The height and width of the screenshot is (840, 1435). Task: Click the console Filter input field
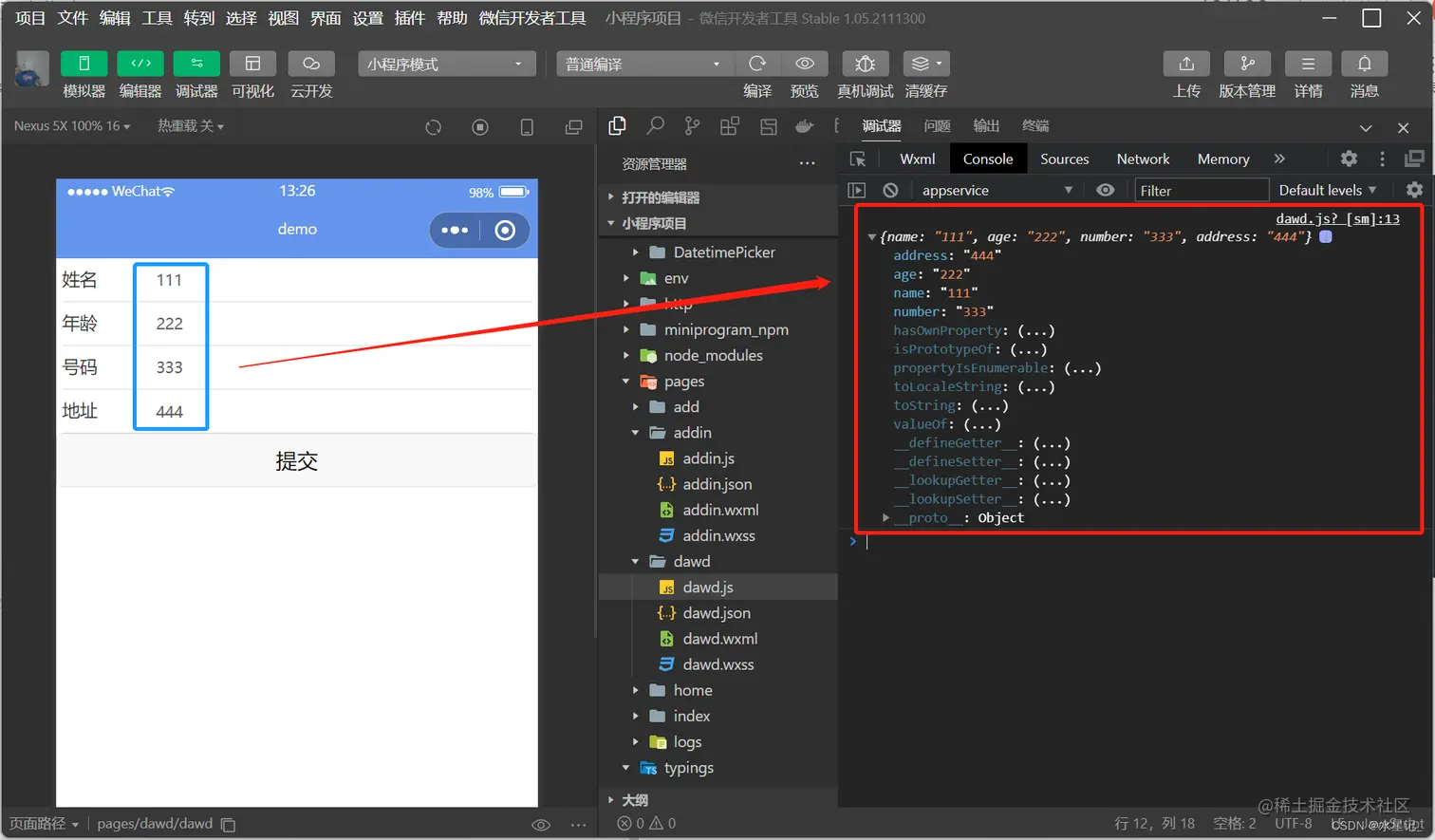1202,190
